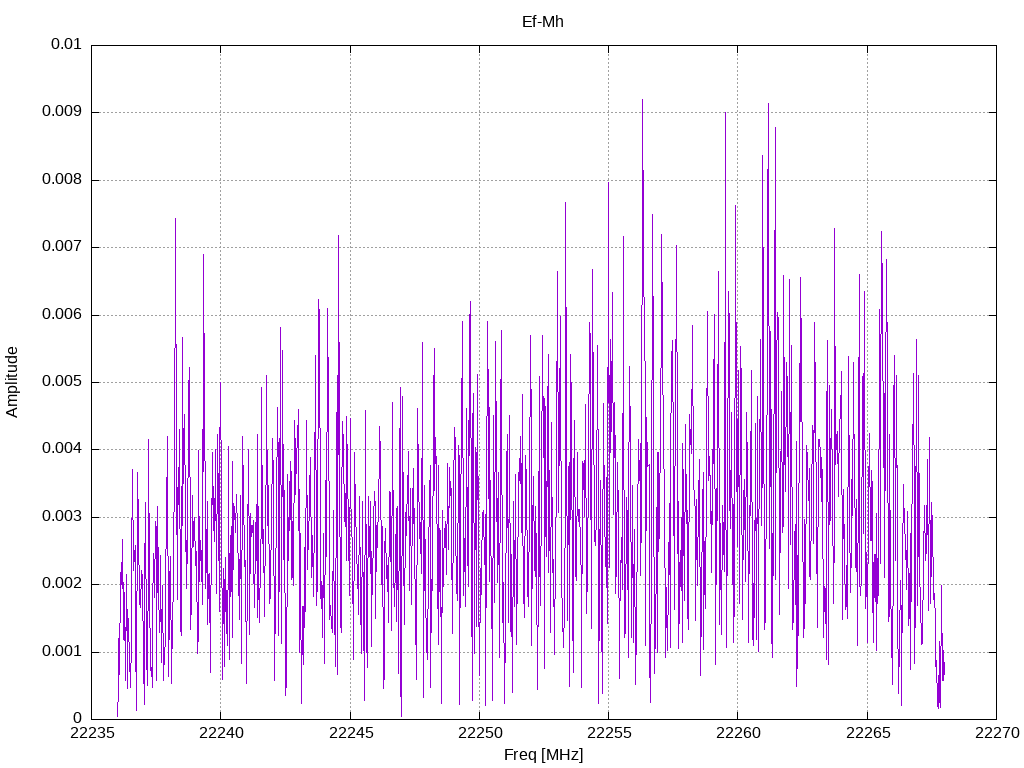Click the x-axis tick label 22260

pos(739,733)
